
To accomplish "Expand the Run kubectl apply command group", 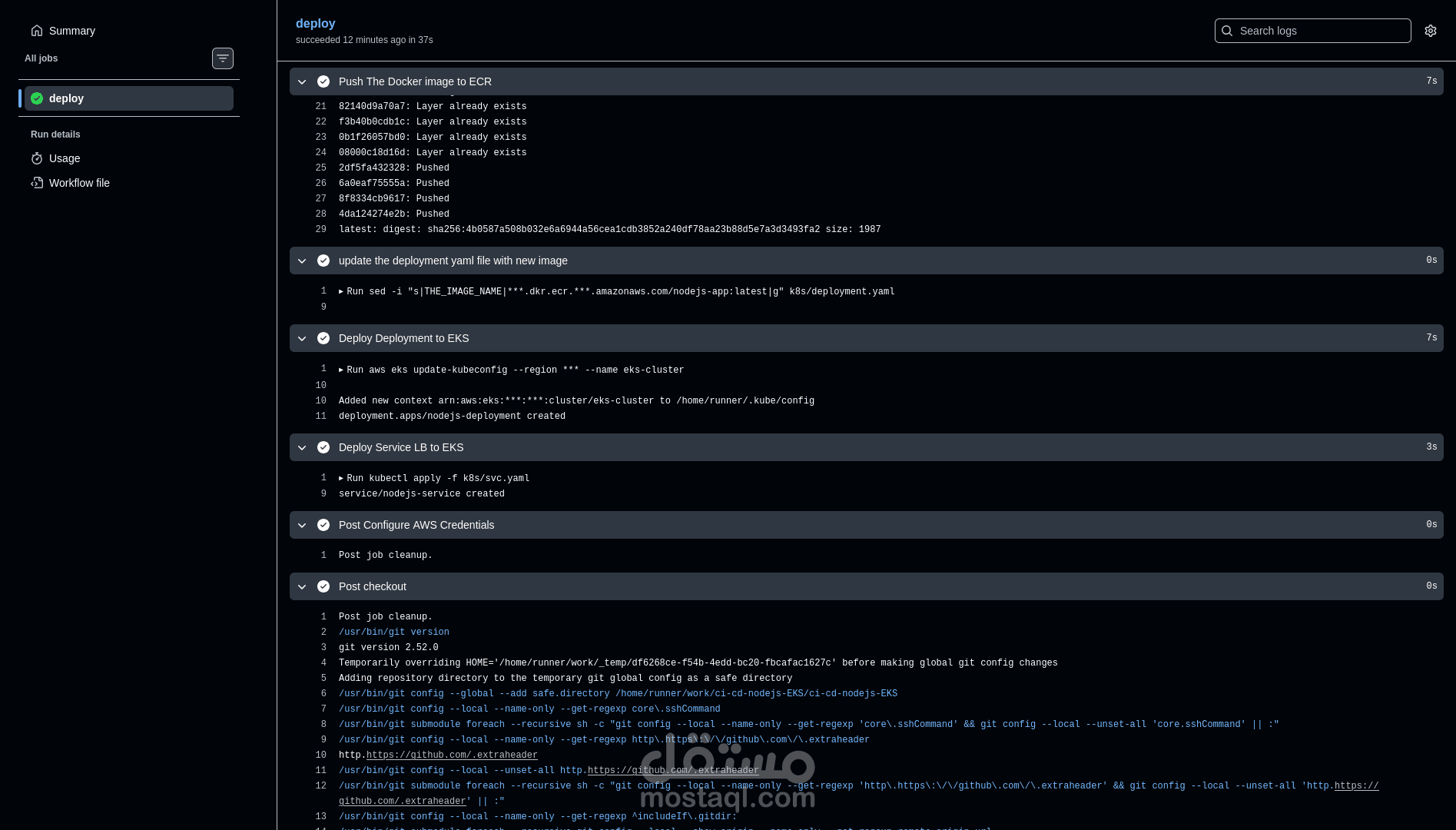I will tap(340, 477).
